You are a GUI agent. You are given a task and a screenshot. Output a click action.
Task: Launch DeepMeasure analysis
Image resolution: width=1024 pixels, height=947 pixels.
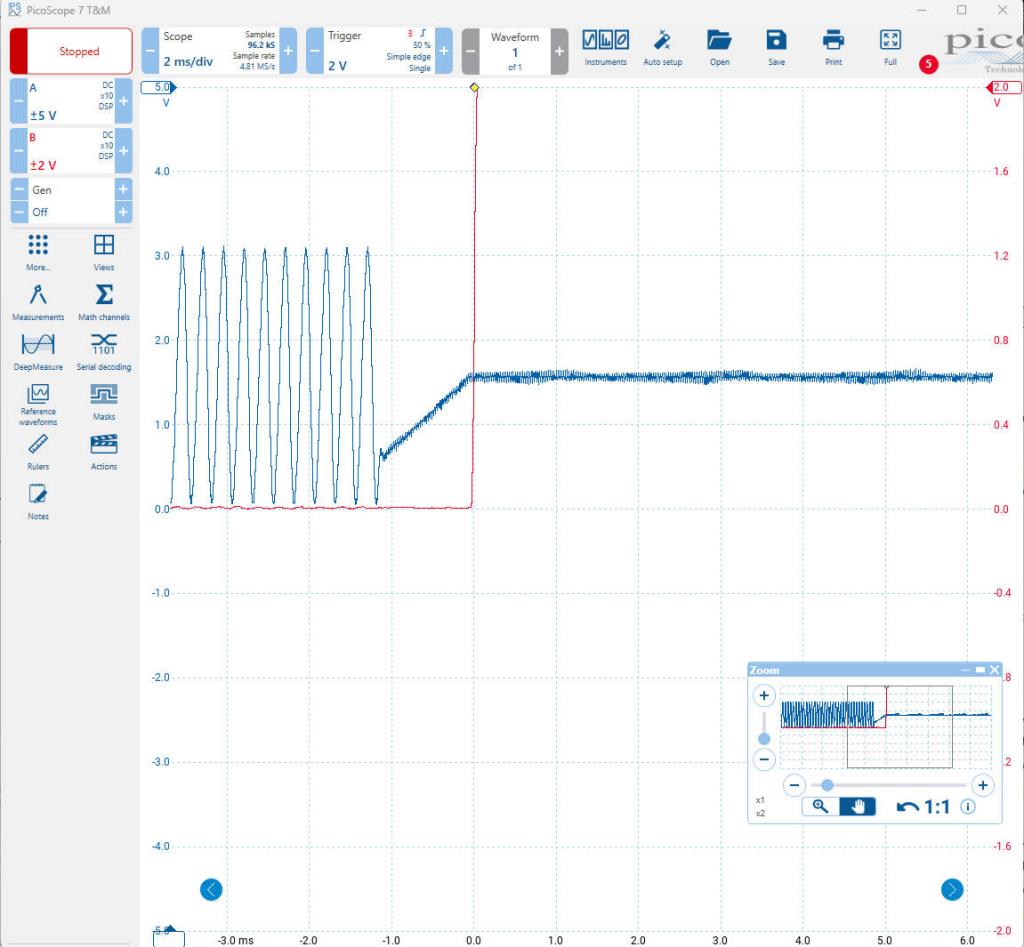[x=38, y=350]
